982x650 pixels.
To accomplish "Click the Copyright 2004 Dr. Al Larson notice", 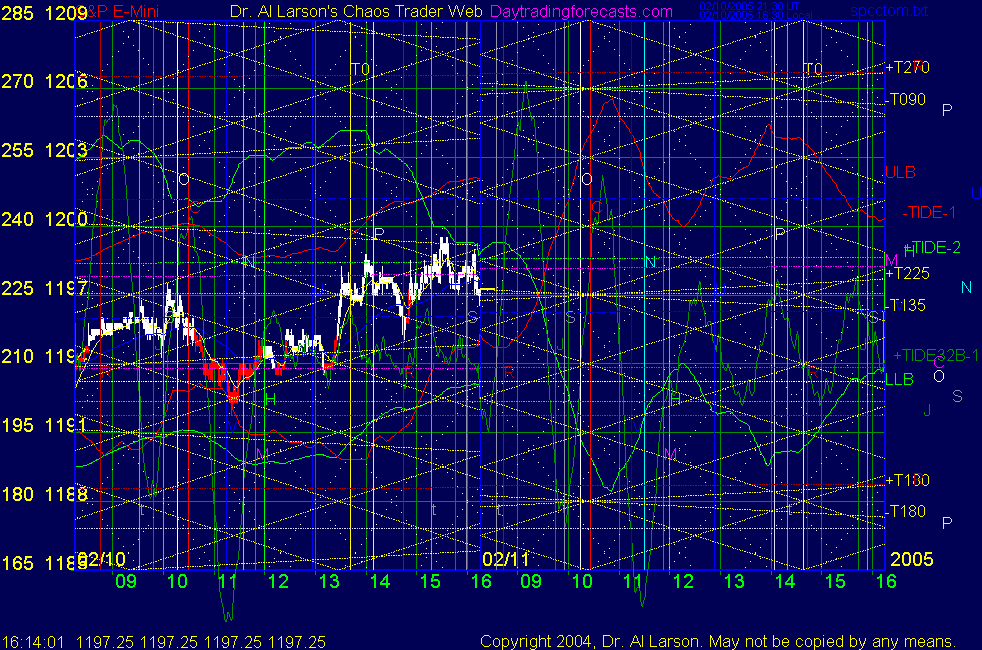I will point(718,641).
